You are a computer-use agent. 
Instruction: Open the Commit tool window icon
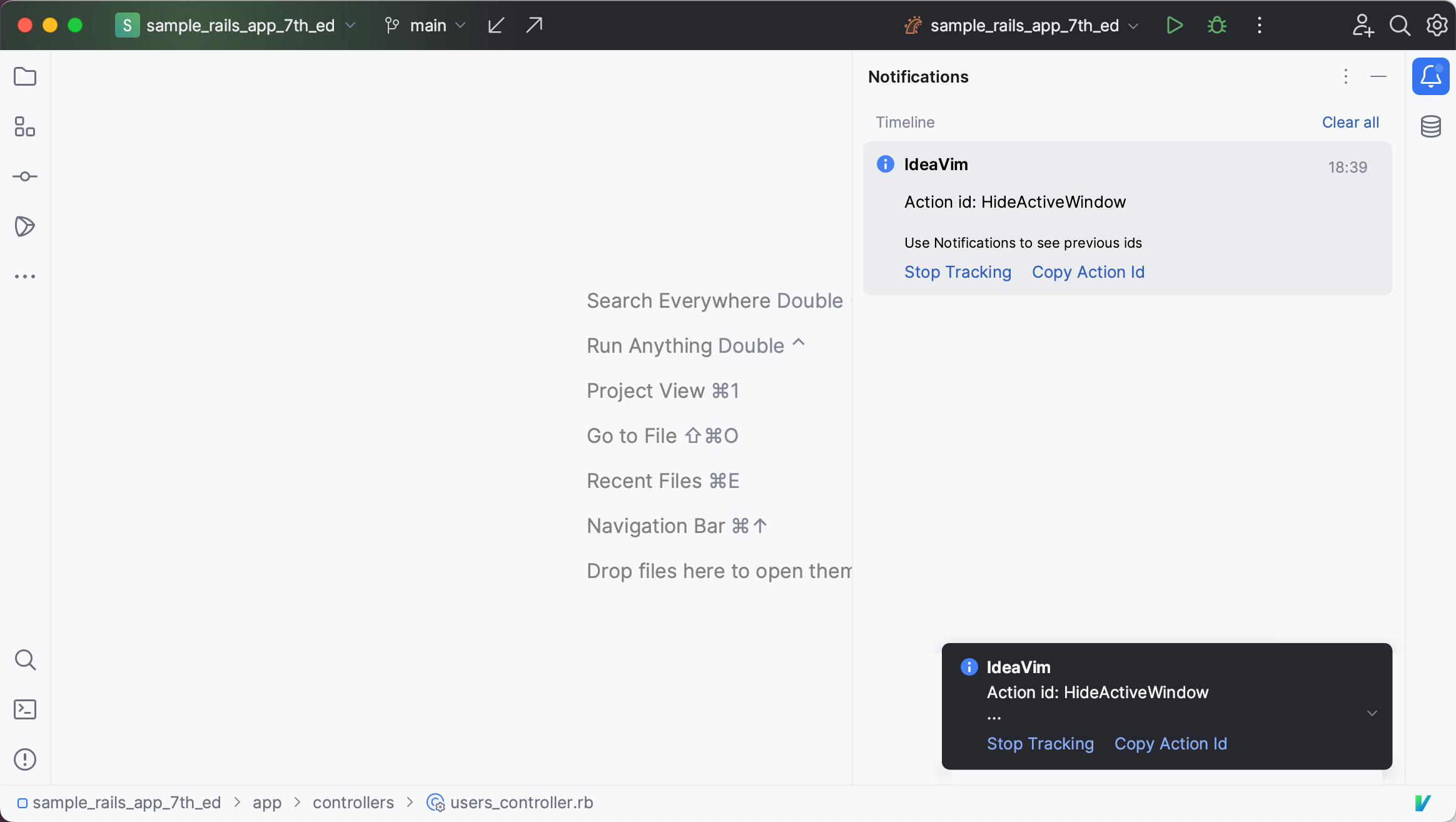[25, 176]
